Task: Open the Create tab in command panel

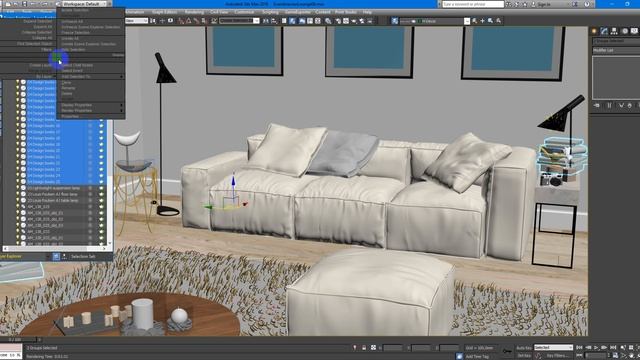Action: pos(594,31)
